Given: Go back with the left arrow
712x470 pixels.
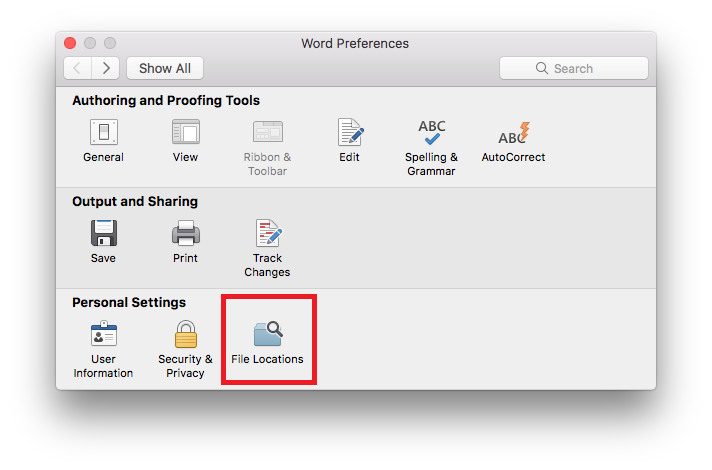Looking at the screenshot, I should pyautogui.click(x=78, y=68).
